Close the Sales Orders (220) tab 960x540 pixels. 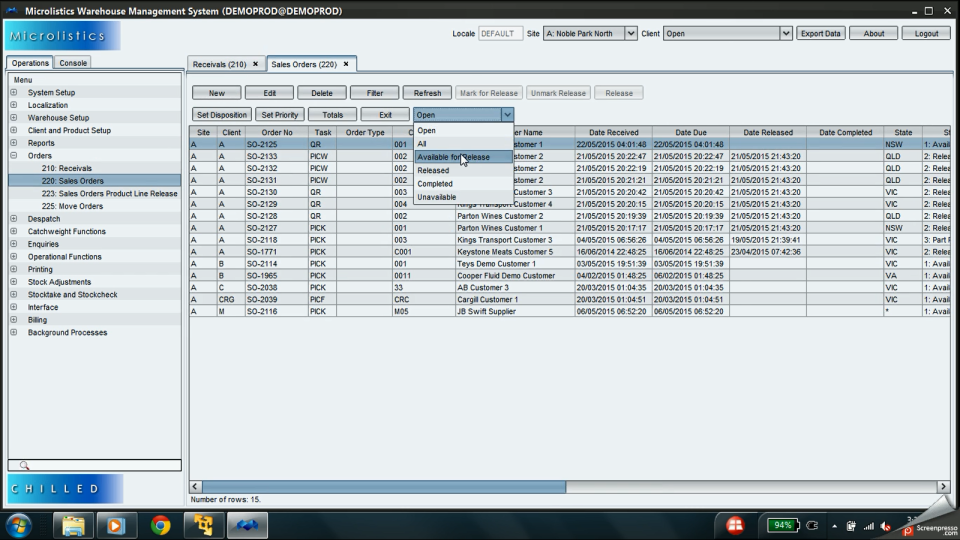pos(346,64)
